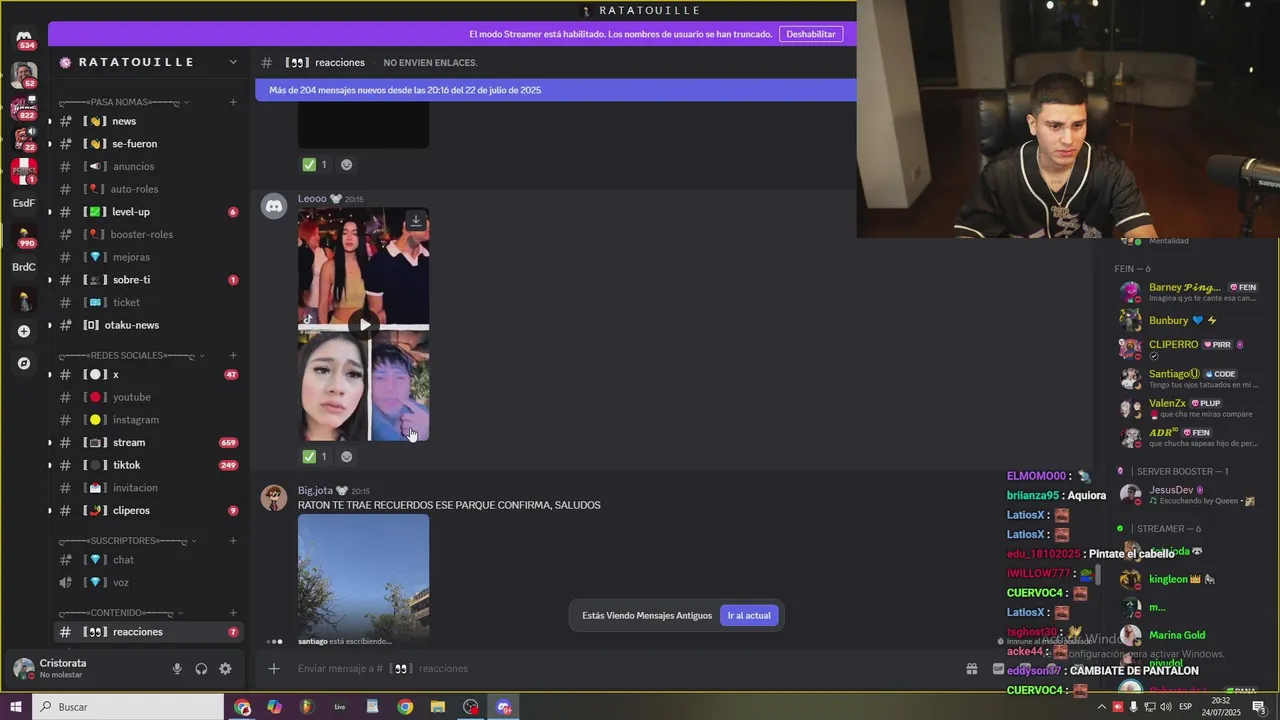Create channel in REDES SOCIALES category plus

233,355
